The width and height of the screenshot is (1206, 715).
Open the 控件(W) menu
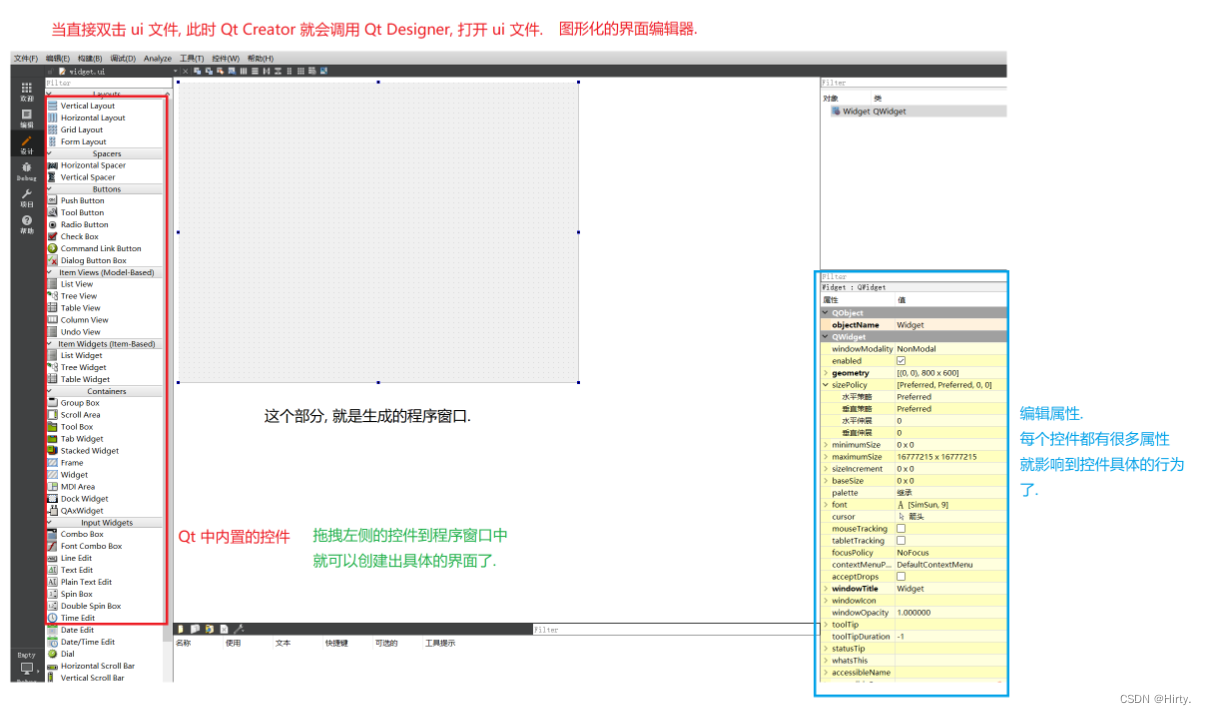pyautogui.click(x=226, y=59)
